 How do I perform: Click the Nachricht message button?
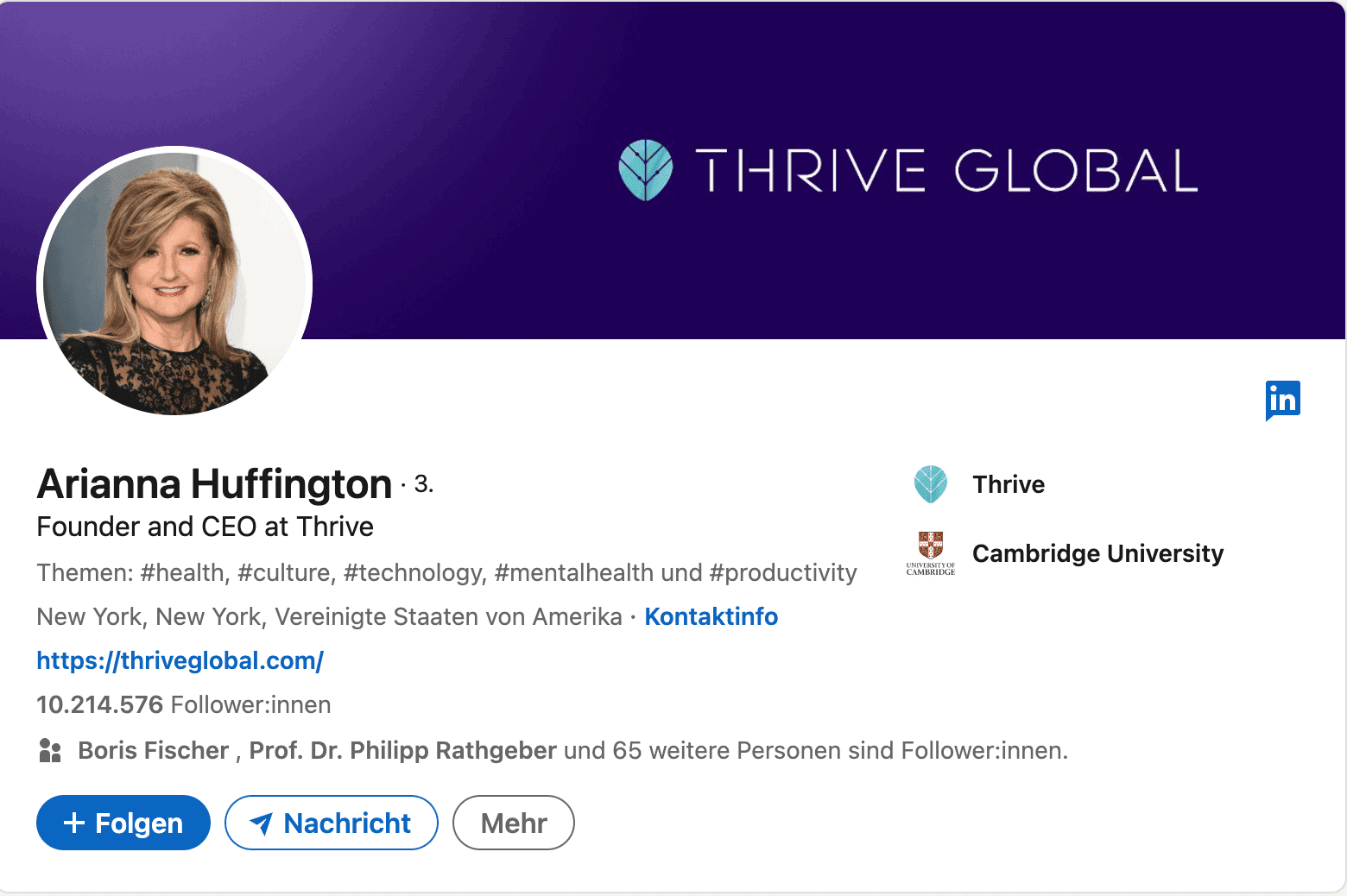[331, 823]
